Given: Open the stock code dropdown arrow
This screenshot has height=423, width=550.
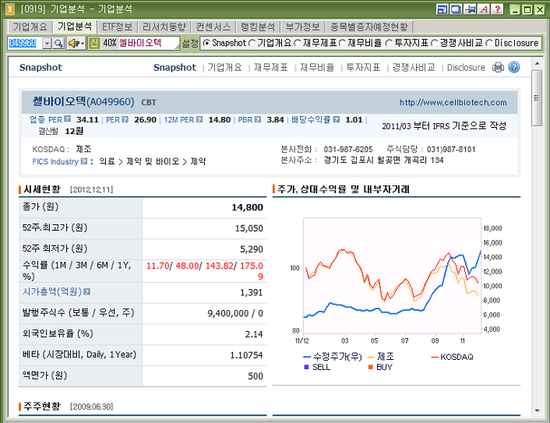Looking at the screenshot, I should pyautogui.click(x=47, y=43).
